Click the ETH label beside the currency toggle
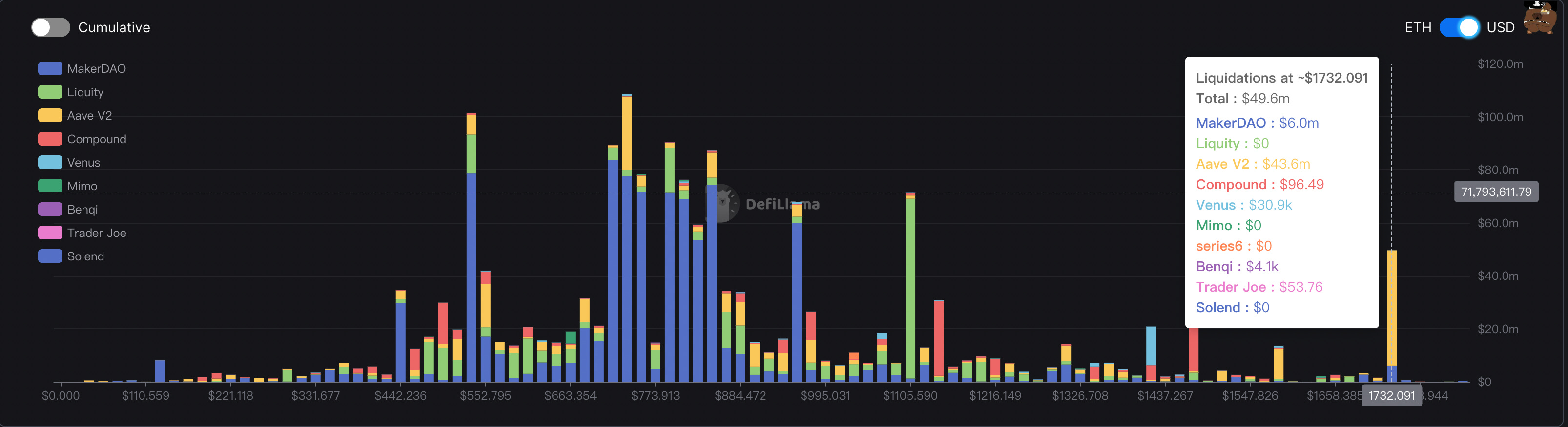 click(x=1418, y=27)
